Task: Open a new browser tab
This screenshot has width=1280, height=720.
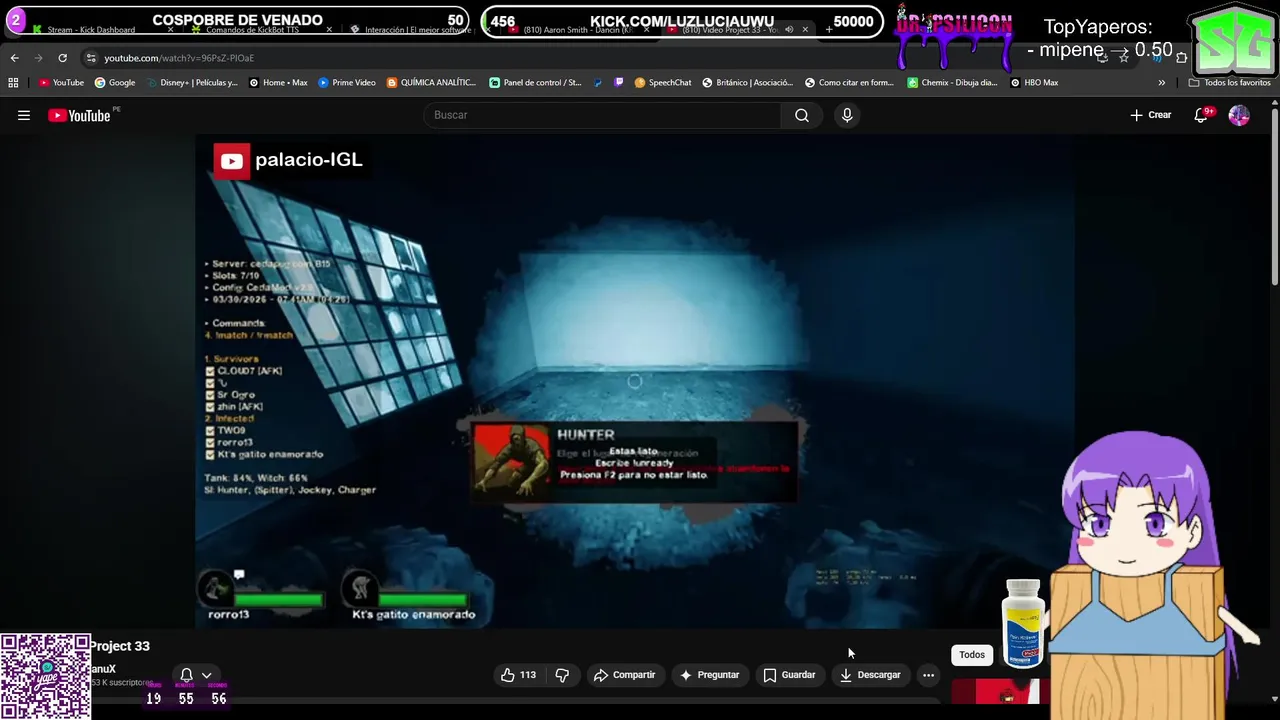Action: 828,29
